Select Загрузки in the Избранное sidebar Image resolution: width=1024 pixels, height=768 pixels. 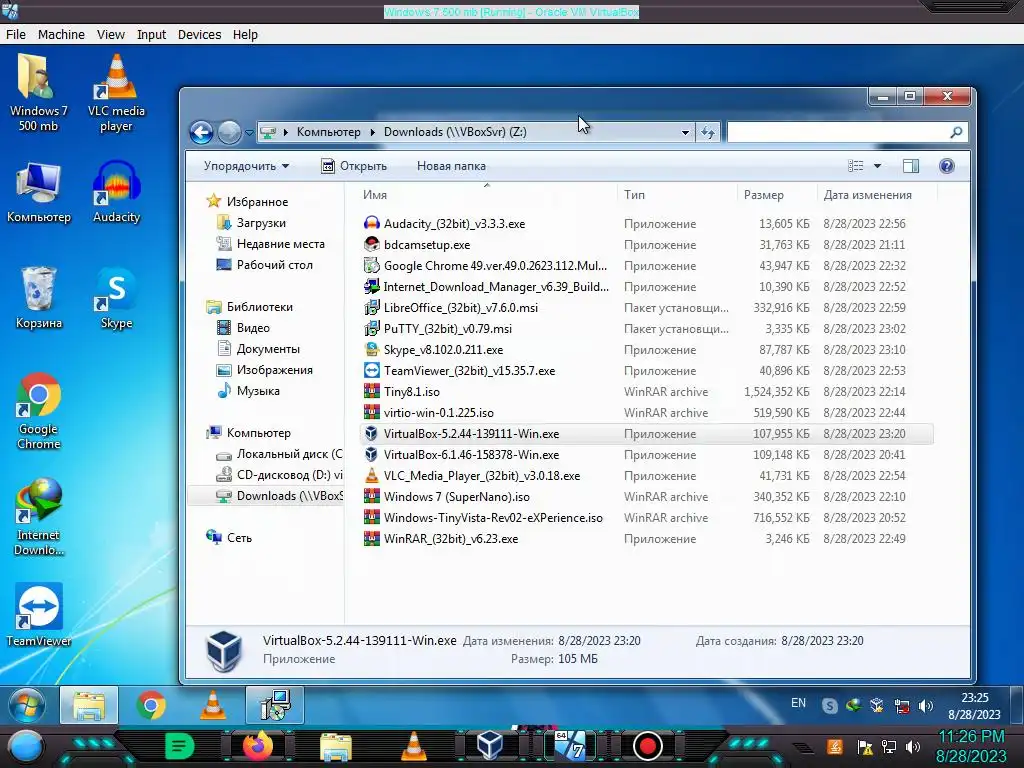[x=252, y=223]
